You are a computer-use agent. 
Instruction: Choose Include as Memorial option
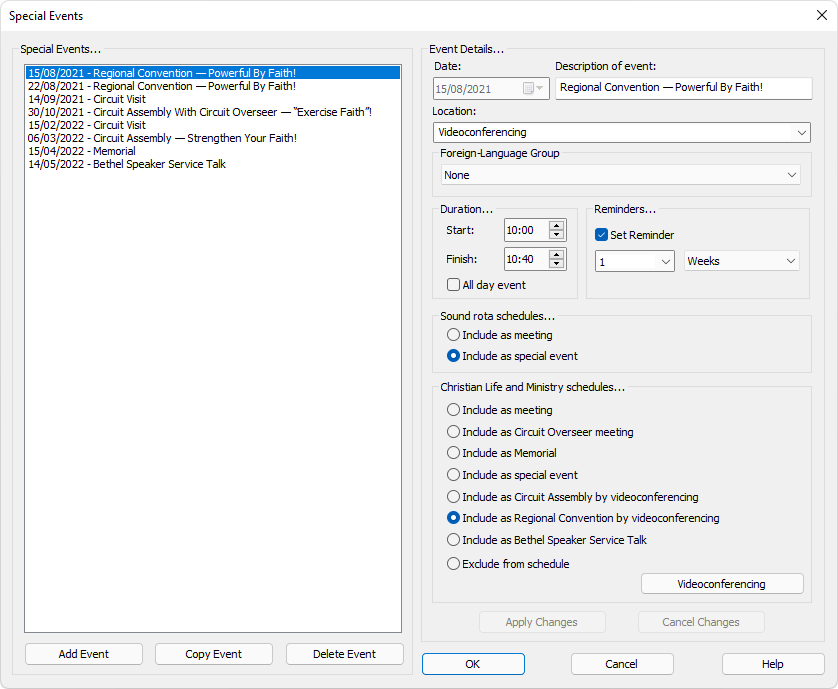click(x=454, y=453)
